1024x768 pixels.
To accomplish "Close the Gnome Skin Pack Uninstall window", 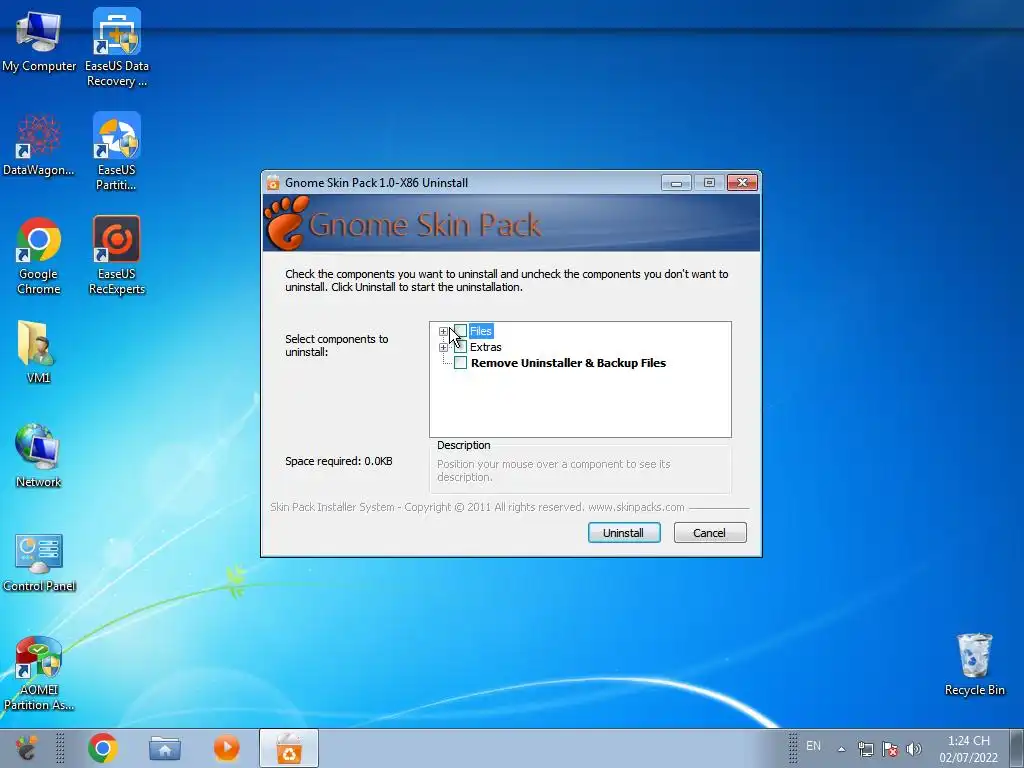I will point(743,183).
